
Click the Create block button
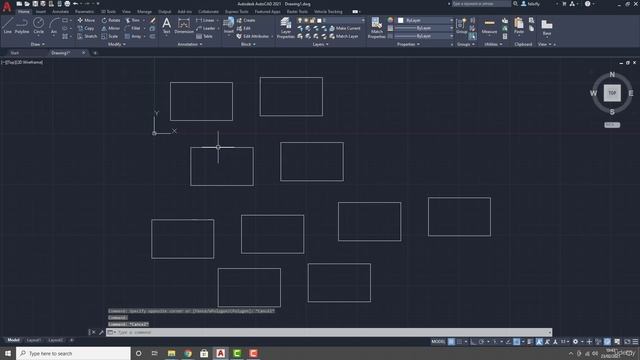click(x=246, y=20)
